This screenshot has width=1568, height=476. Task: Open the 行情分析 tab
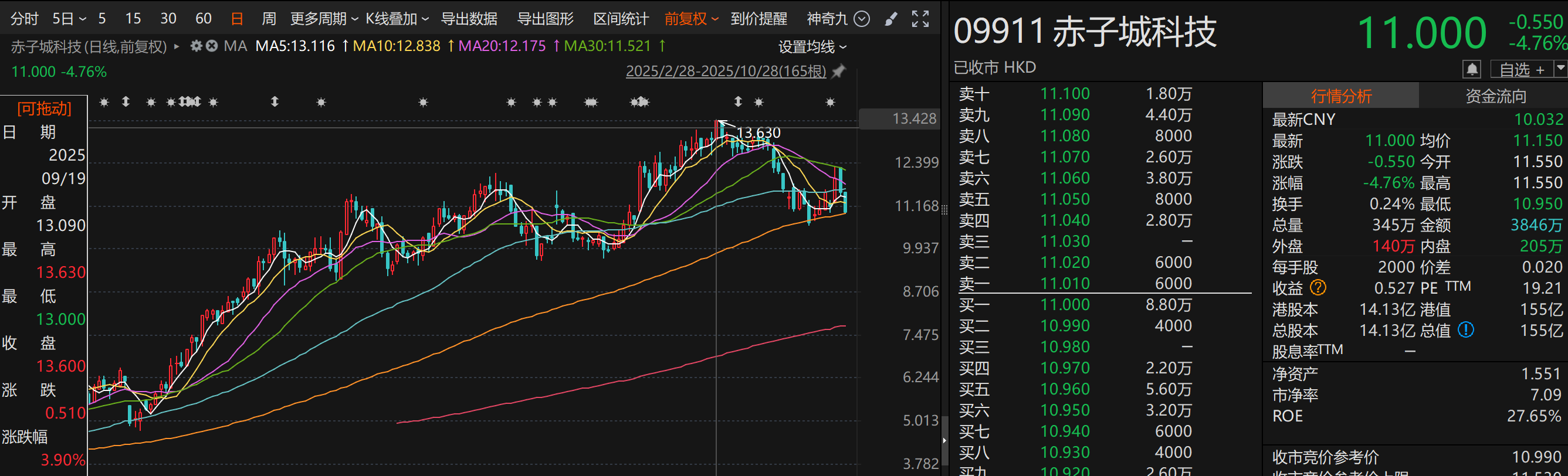click(1341, 96)
